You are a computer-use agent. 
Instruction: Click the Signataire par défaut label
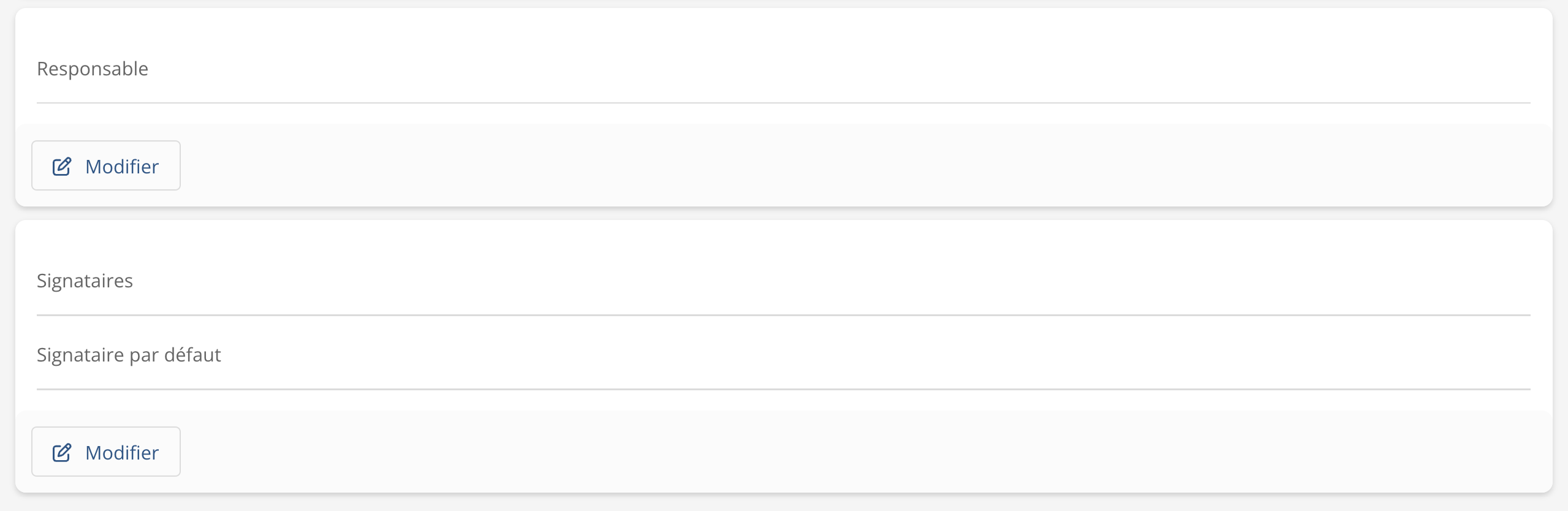pos(129,355)
